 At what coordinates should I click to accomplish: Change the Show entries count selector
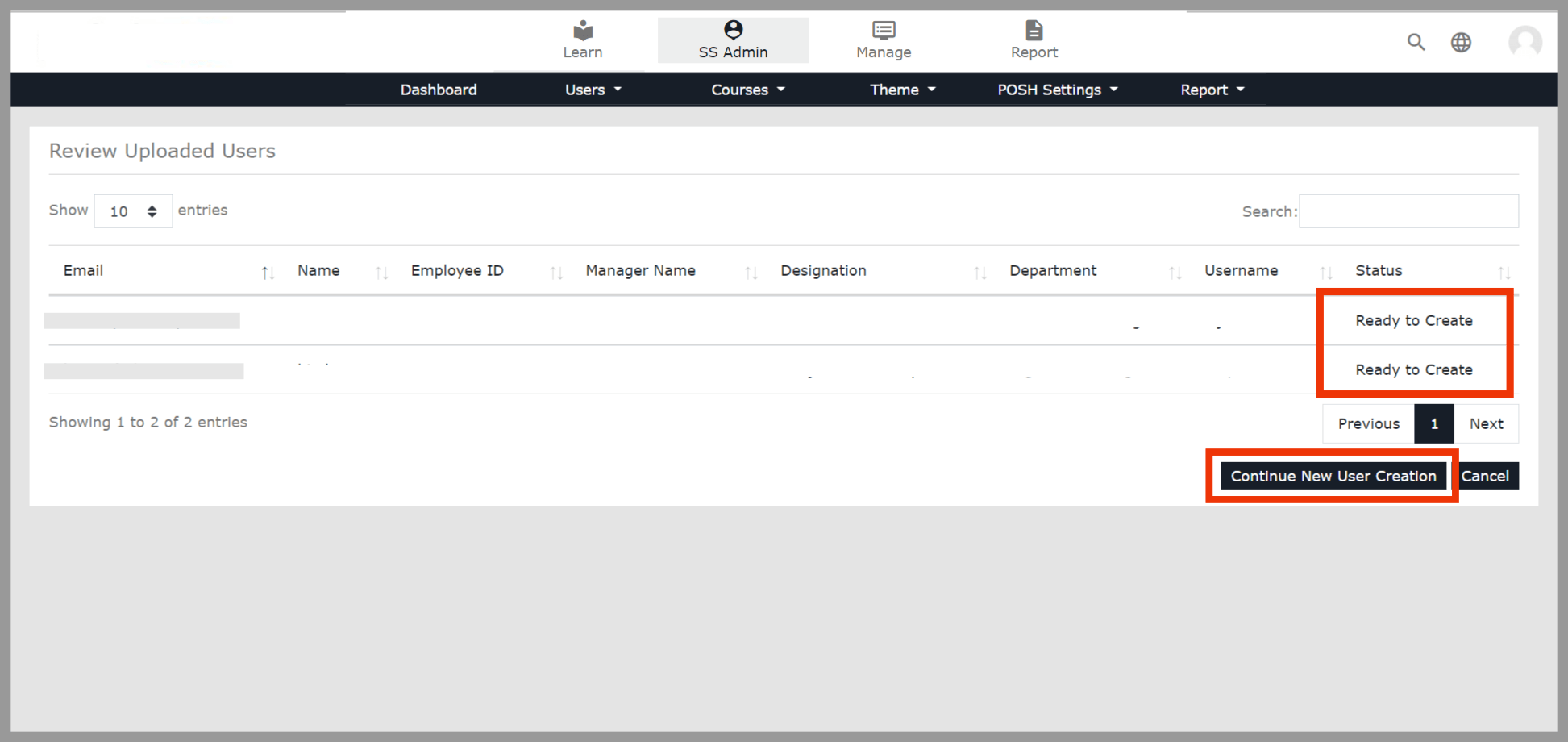(x=133, y=211)
